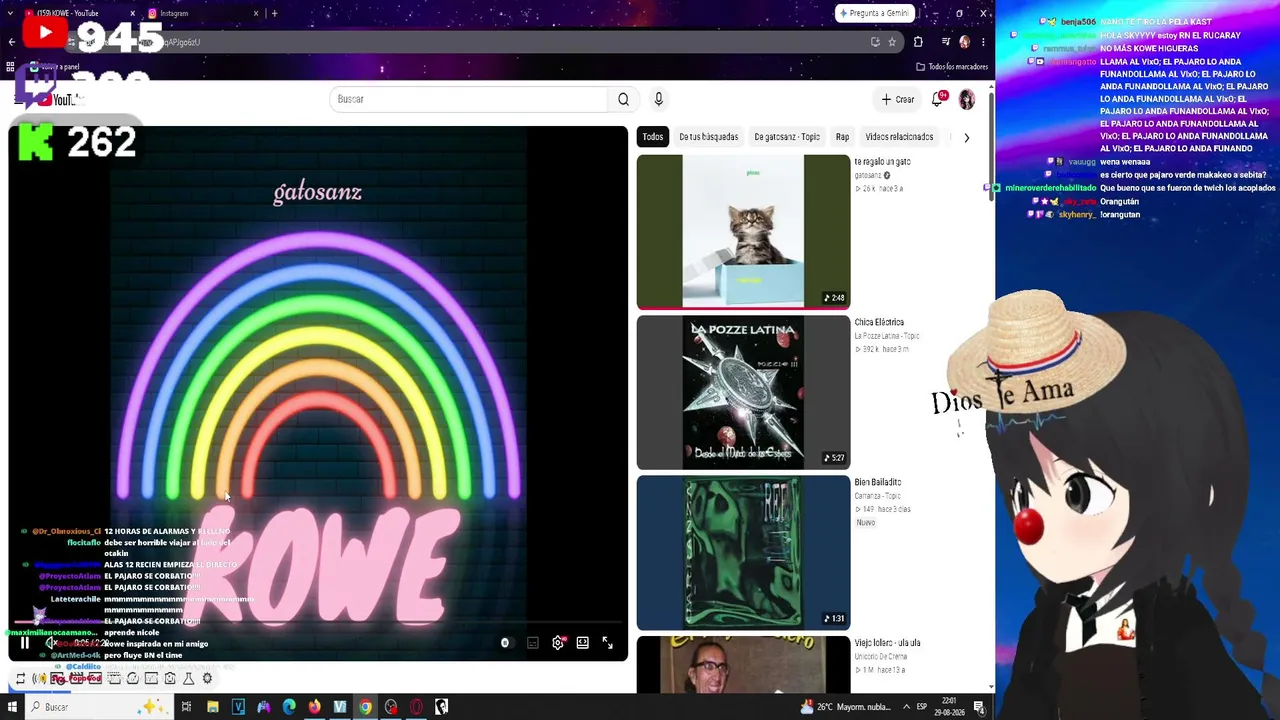Image resolution: width=1280 pixels, height=720 pixels.
Task: Open the Crear menu on YouTube
Action: [898, 99]
